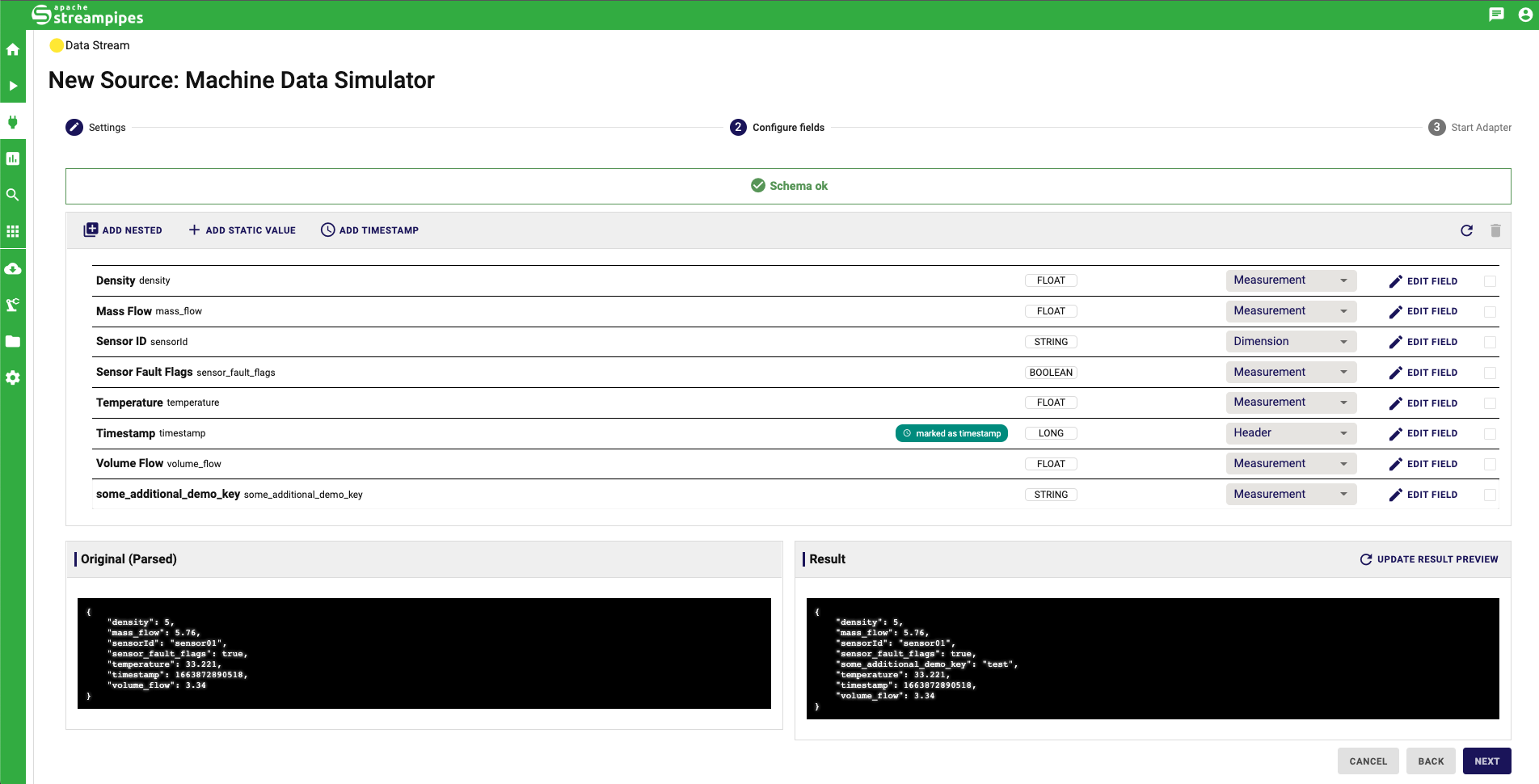The image size is (1539, 784).
Task: Open the Data Explorer search icon
Action: point(13,195)
